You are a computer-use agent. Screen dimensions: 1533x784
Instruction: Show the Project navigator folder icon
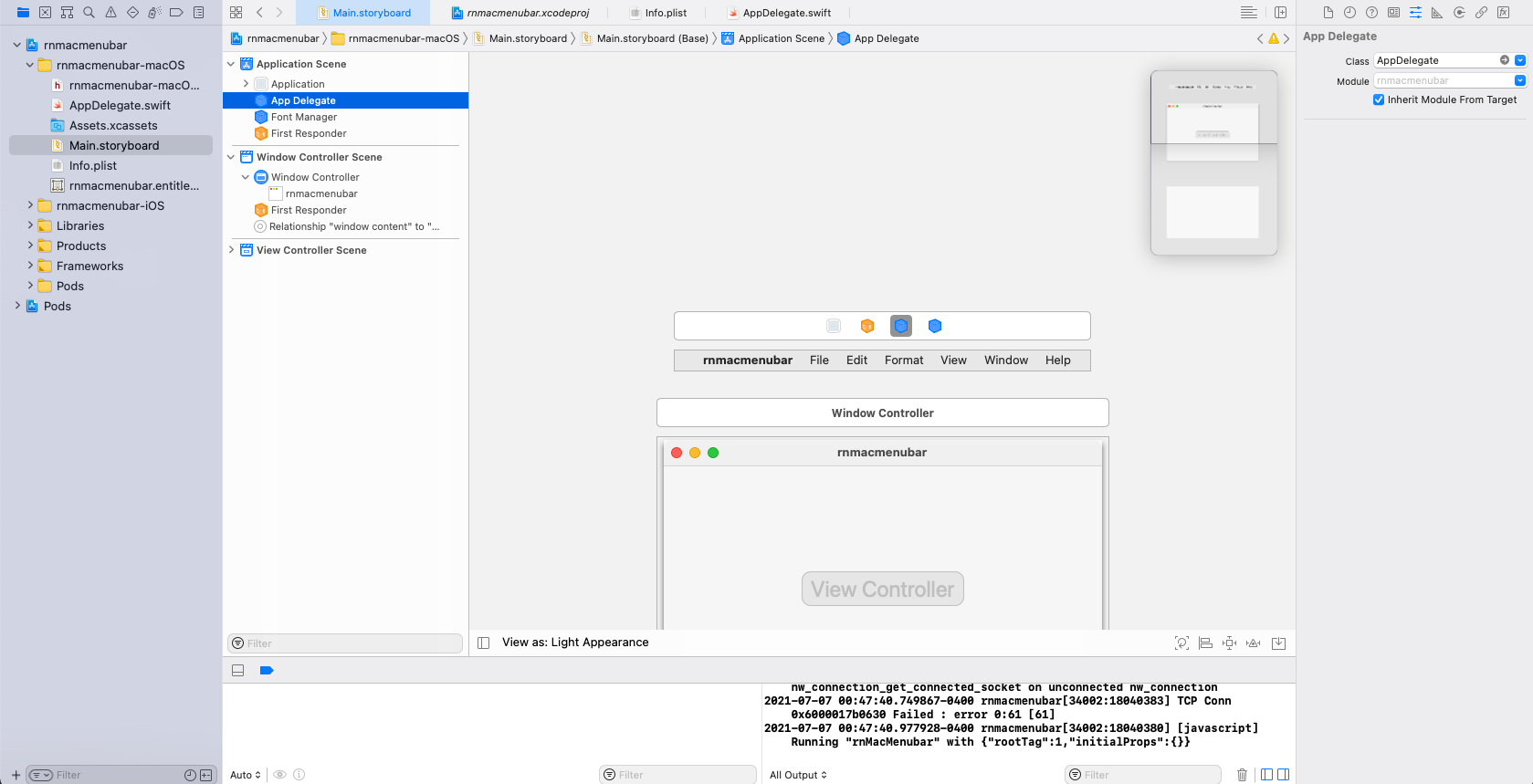(23, 13)
